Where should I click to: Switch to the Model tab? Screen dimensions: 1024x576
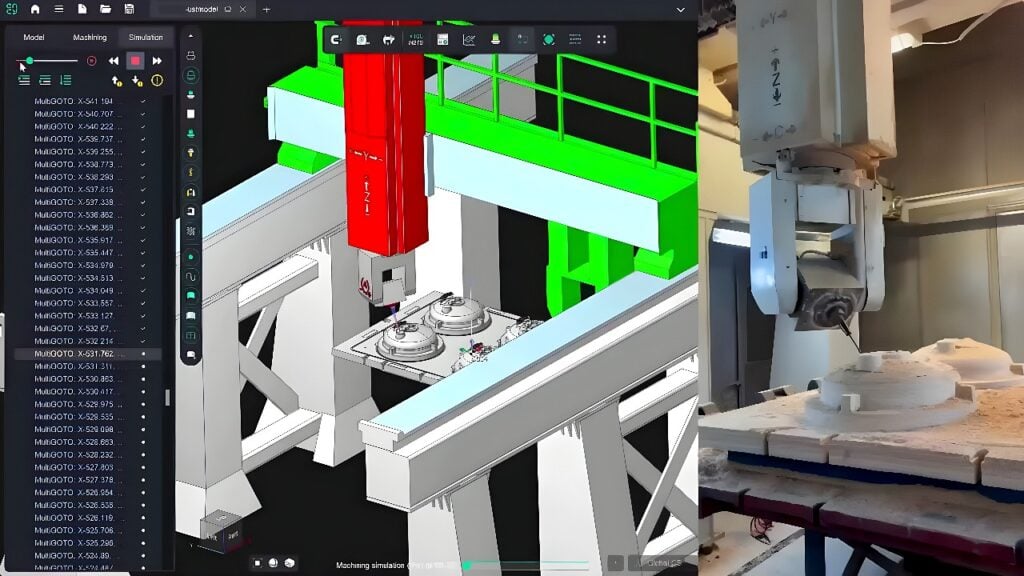point(33,36)
